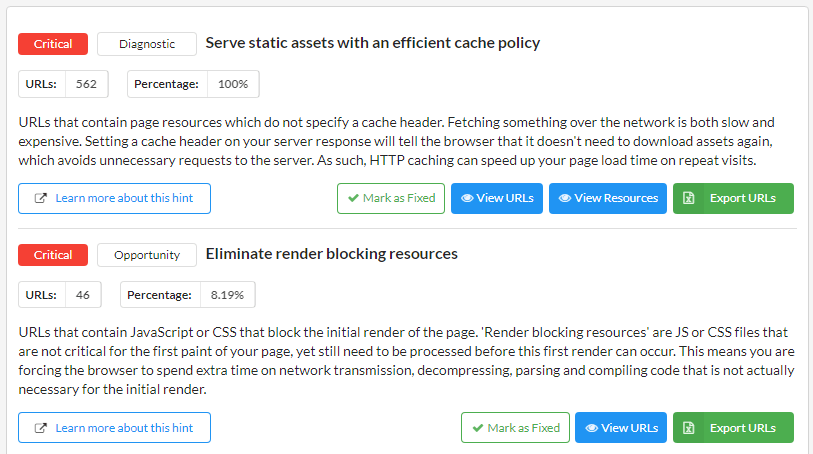This screenshot has width=813, height=454.
Task: Click eye icon on View Resources button
Action: (x=565, y=198)
